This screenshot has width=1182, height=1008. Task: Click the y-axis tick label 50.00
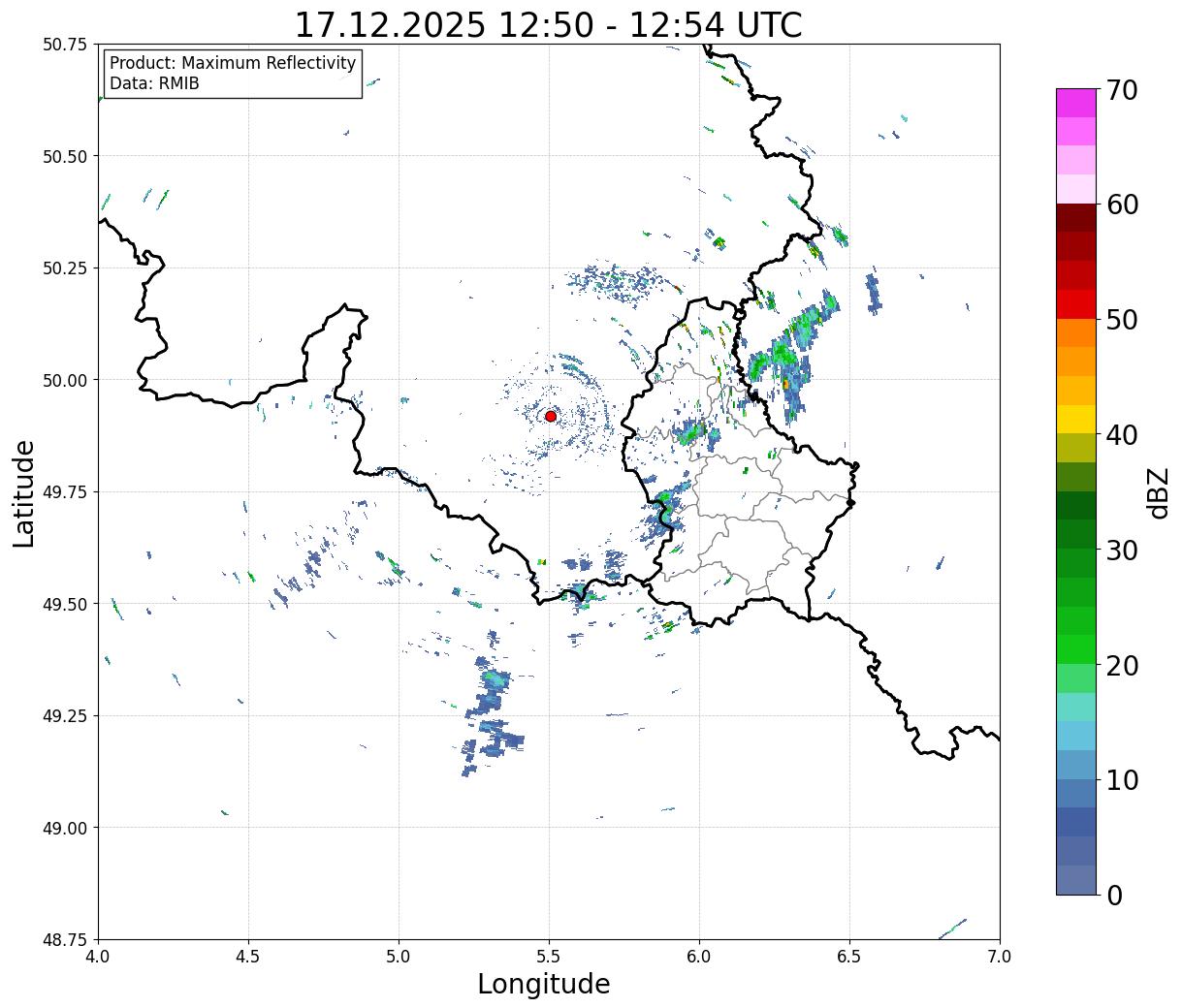pos(64,380)
